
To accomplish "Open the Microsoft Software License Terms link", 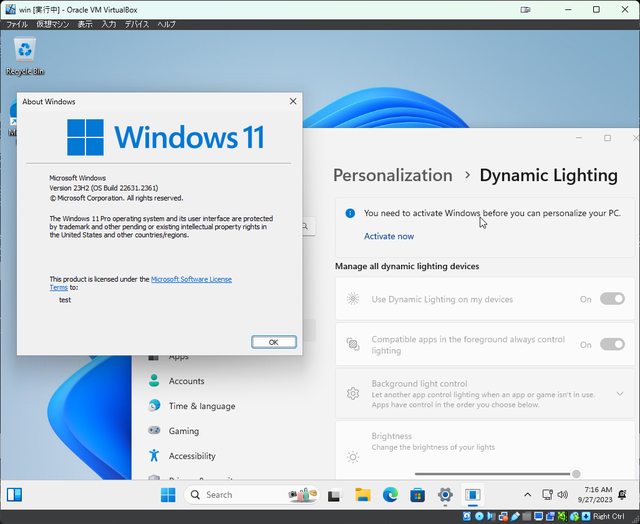I will [191, 279].
